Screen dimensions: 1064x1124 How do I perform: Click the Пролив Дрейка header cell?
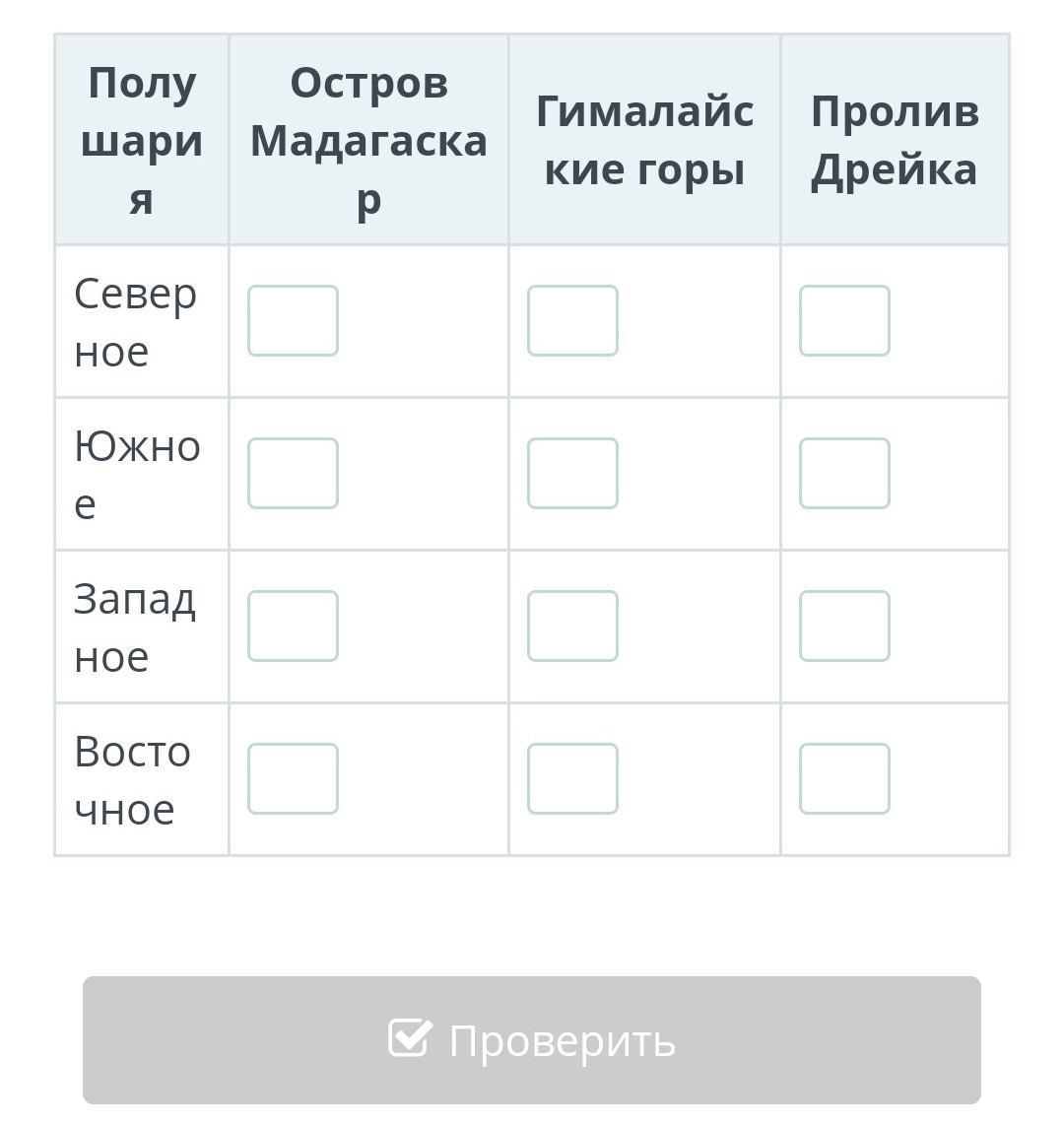click(895, 140)
